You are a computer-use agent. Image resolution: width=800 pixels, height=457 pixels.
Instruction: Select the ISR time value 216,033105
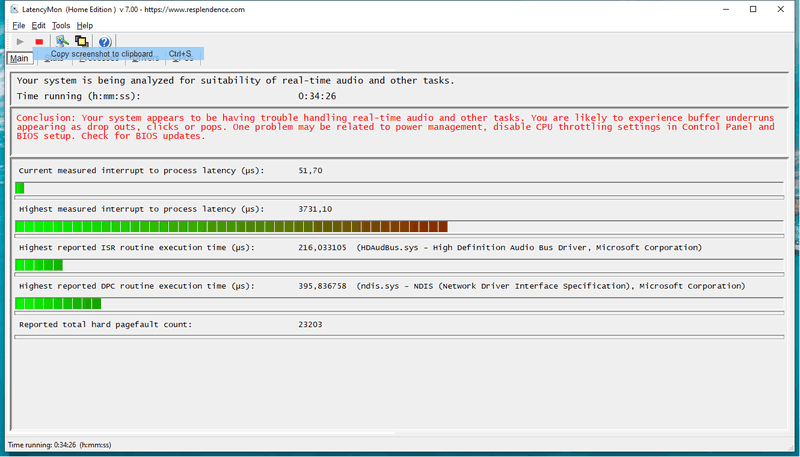click(x=322, y=247)
